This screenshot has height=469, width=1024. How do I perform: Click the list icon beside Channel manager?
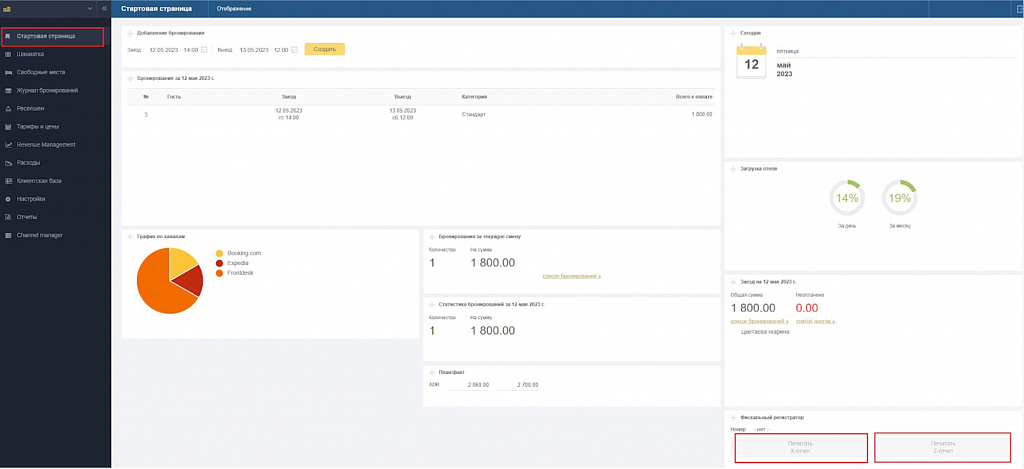(8, 235)
